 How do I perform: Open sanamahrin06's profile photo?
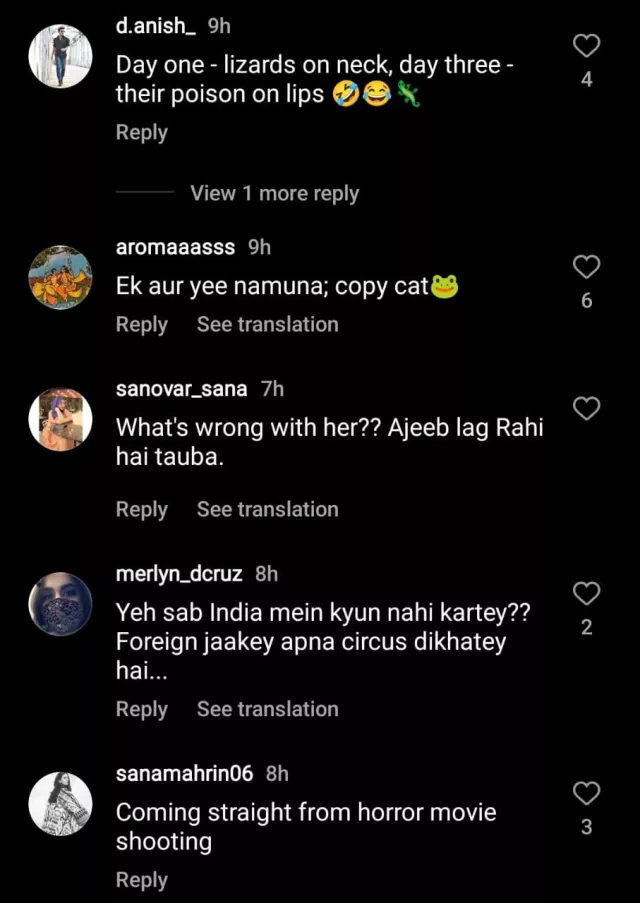pyautogui.click(x=60, y=803)
